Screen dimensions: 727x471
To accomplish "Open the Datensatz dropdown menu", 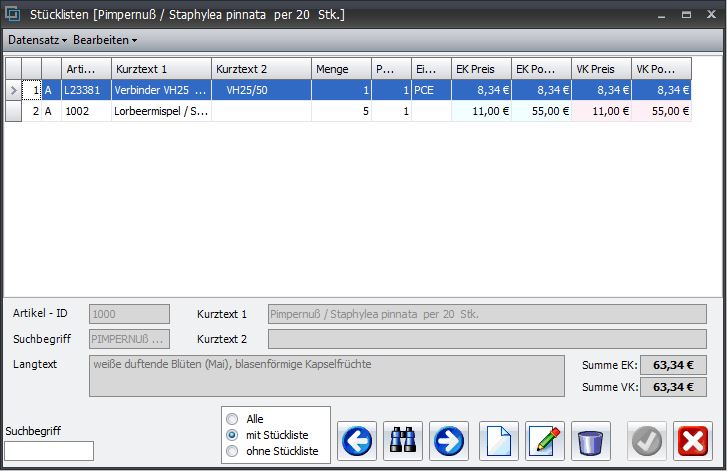I will 37,40.
